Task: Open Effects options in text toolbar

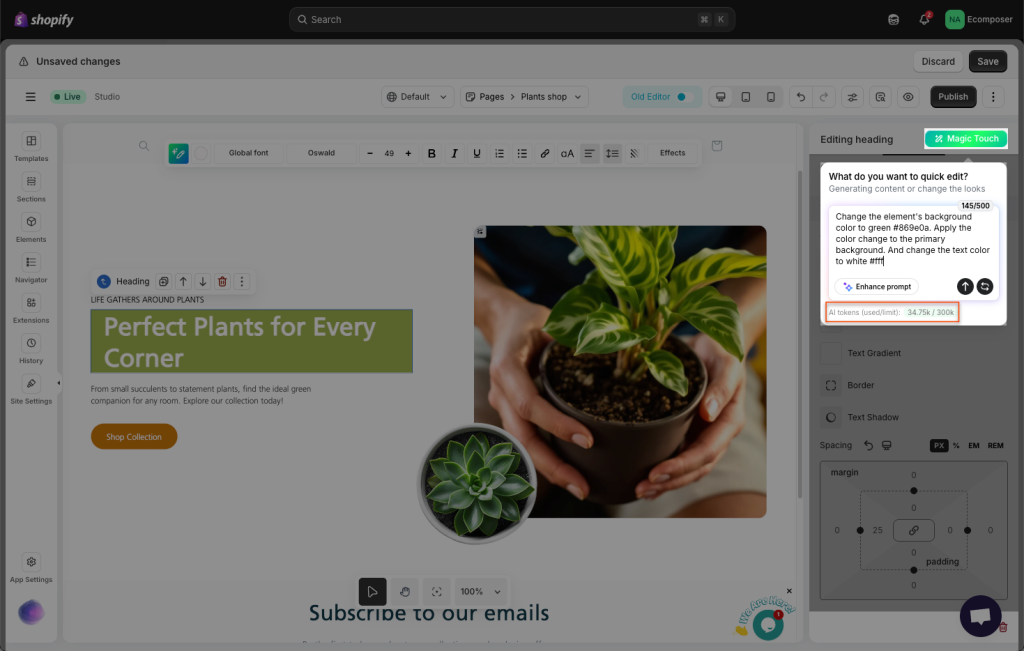Action: point(672,153)
